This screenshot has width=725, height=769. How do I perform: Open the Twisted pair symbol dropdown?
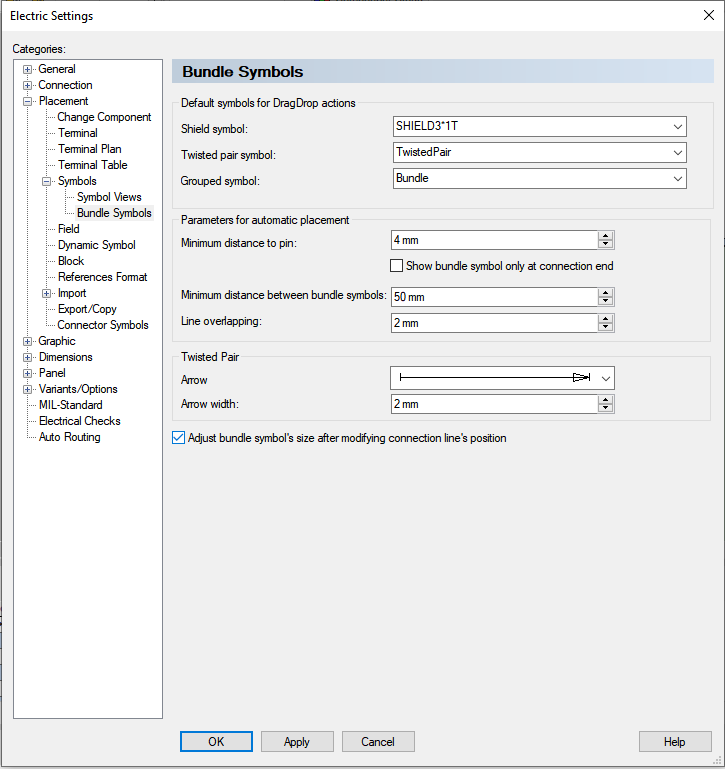tap(677, 153)
